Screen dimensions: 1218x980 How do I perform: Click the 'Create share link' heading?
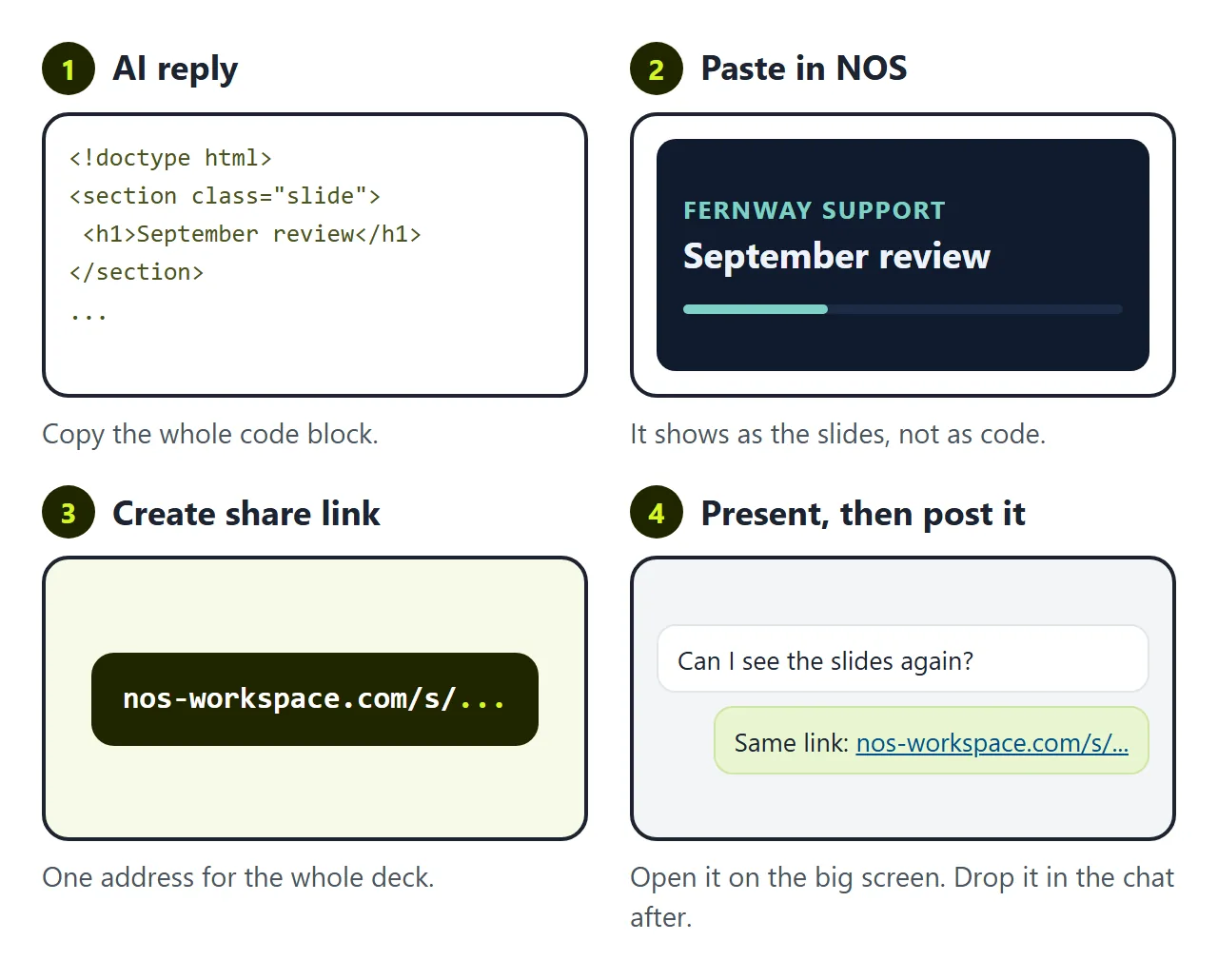coord(246,514)
